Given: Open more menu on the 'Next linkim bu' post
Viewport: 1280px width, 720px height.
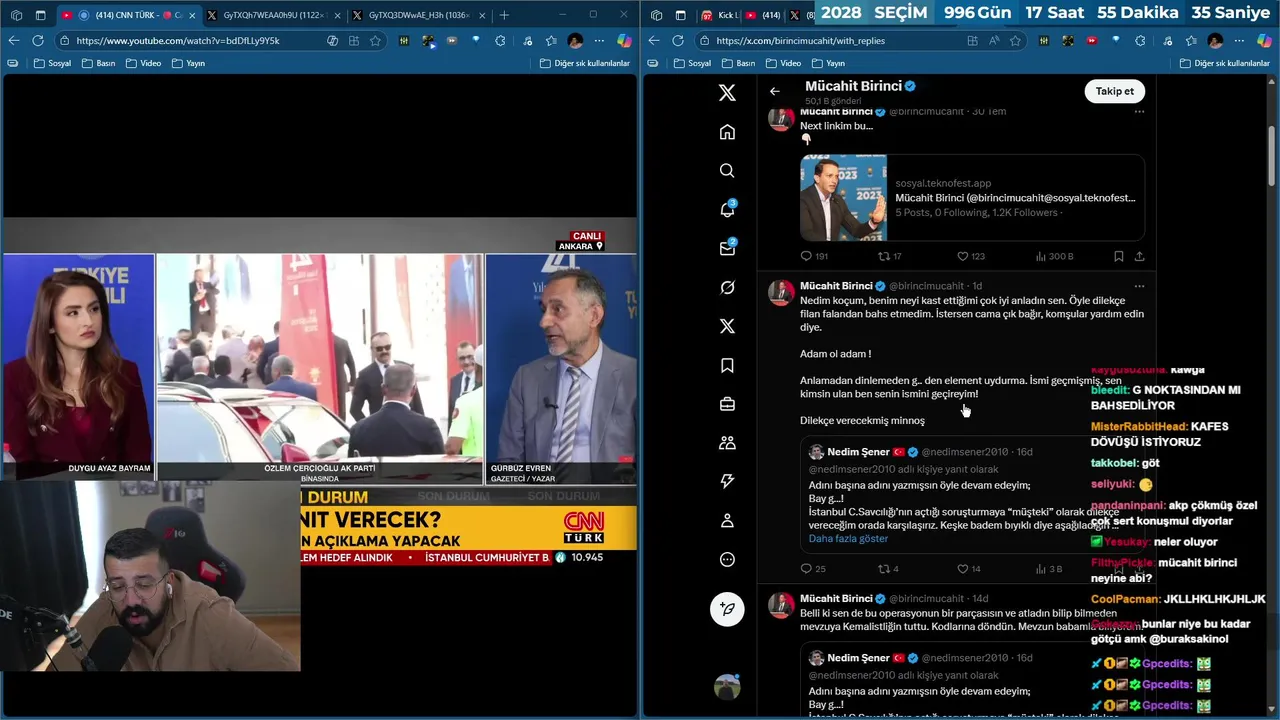Looking at the screenshot, I should coord(1139,111).
